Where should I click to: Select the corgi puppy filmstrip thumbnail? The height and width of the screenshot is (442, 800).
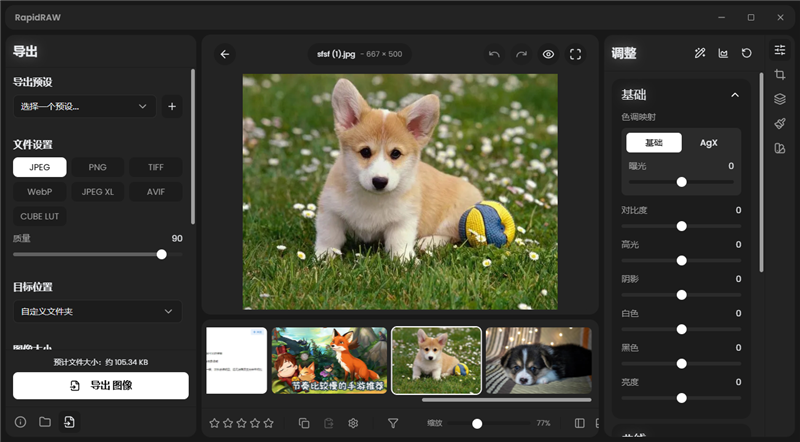pos(437,360)
